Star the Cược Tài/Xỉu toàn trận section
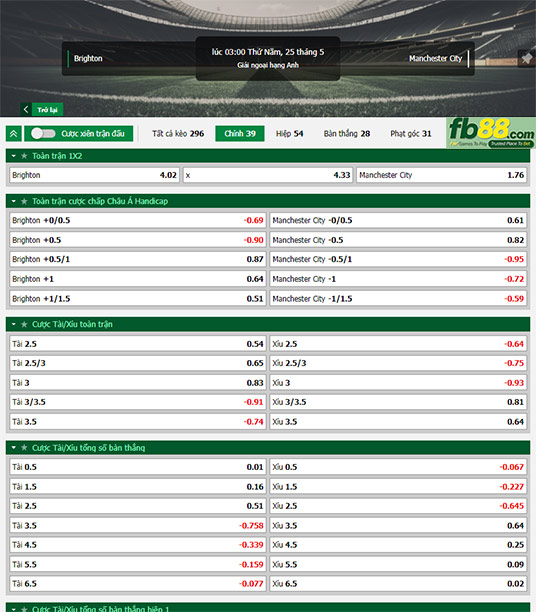This screenshot has height=612, width=536. (24, 324)
